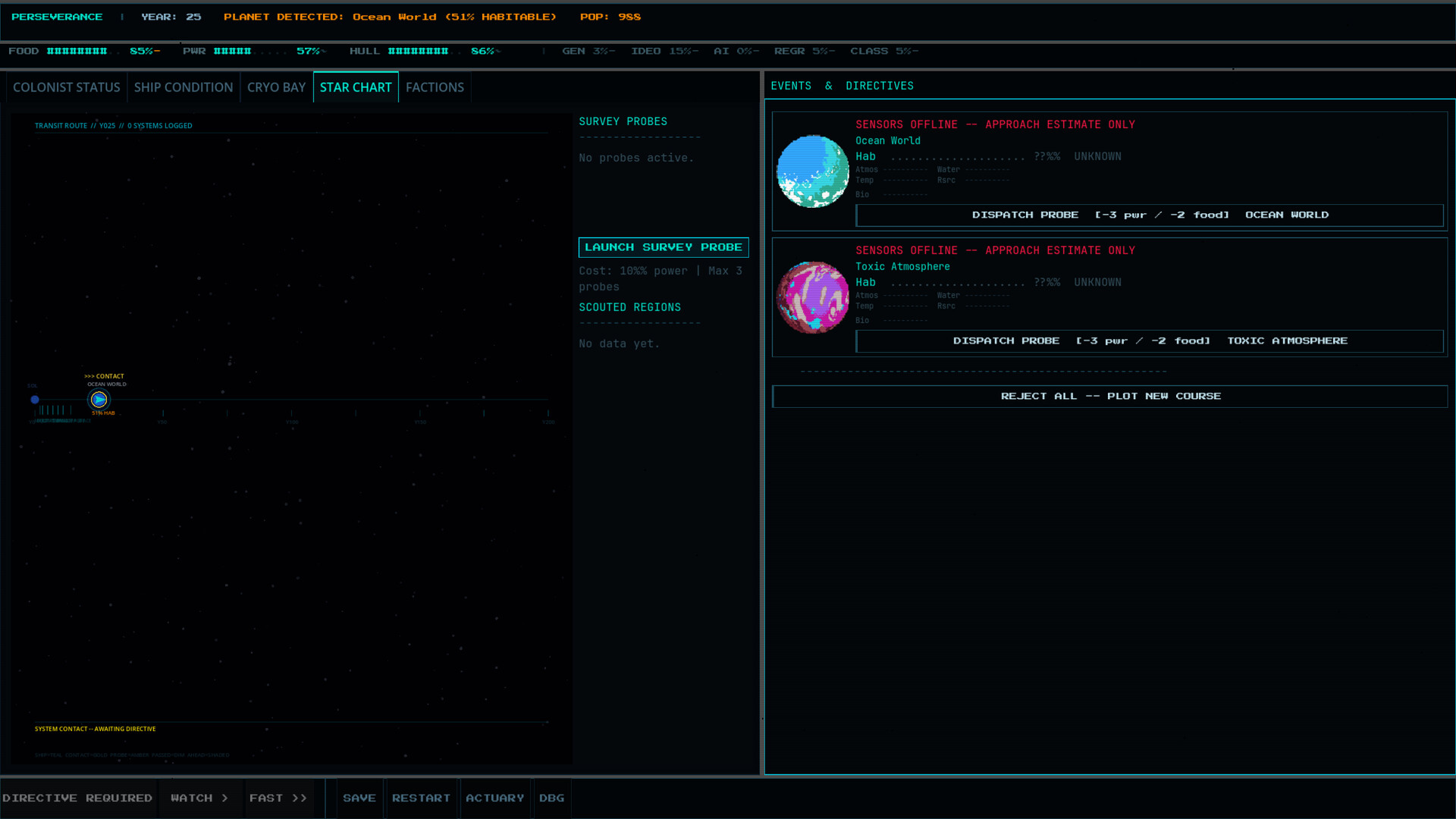Reject all and plot new course
The image size is (1456, 819).
click(x=1109, y=396)
